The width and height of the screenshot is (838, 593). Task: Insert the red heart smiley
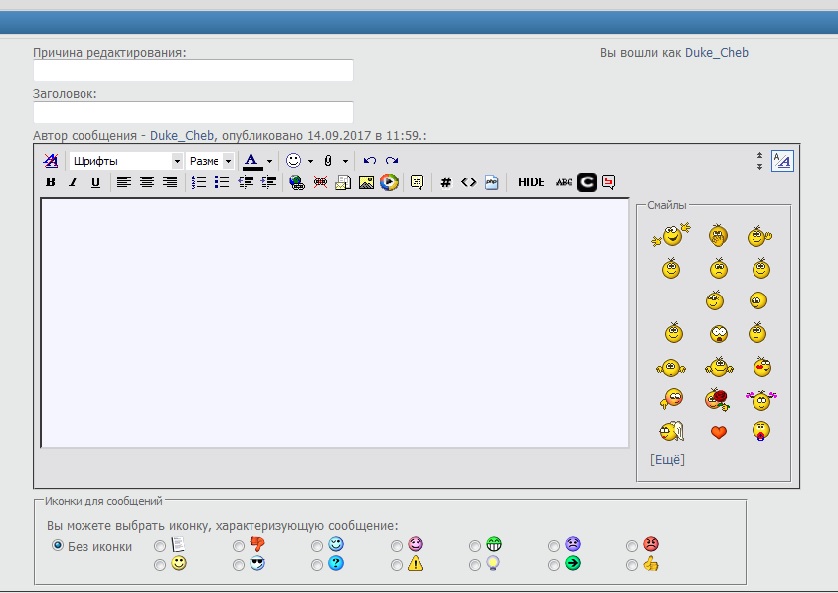[x=718, y=432]
